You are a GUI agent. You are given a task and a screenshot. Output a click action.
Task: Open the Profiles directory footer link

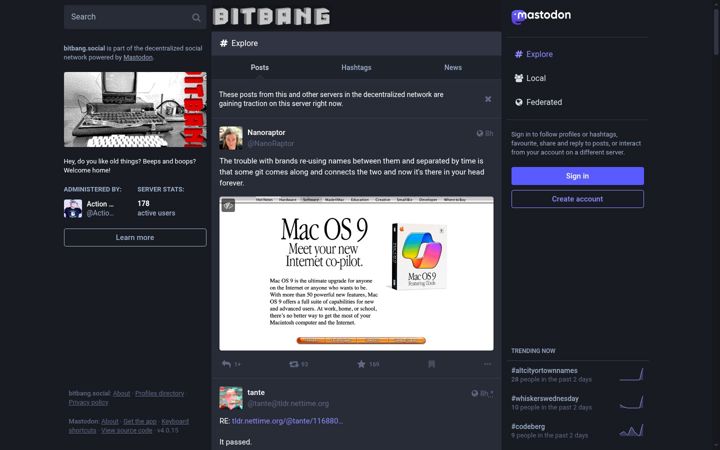tap(159, 394)
